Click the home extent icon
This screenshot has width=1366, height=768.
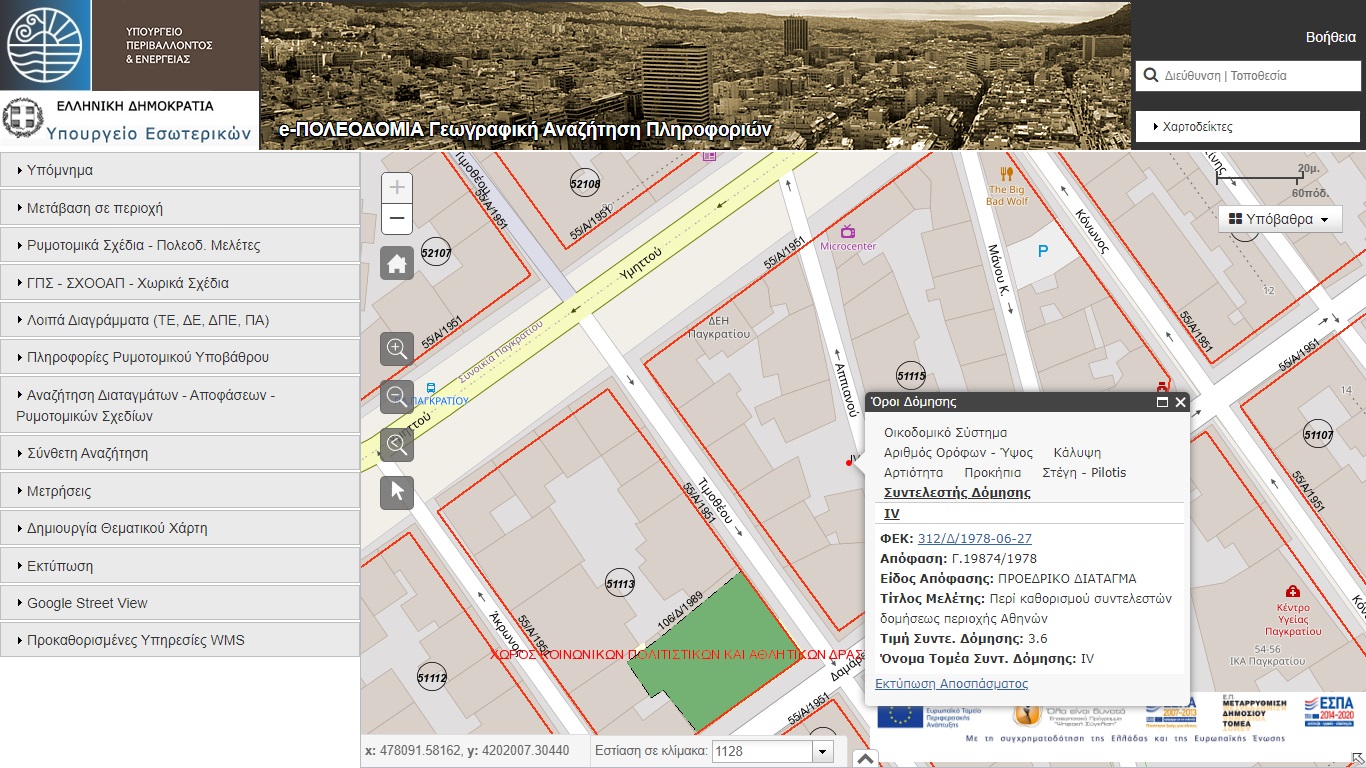(x=397, y=264)
